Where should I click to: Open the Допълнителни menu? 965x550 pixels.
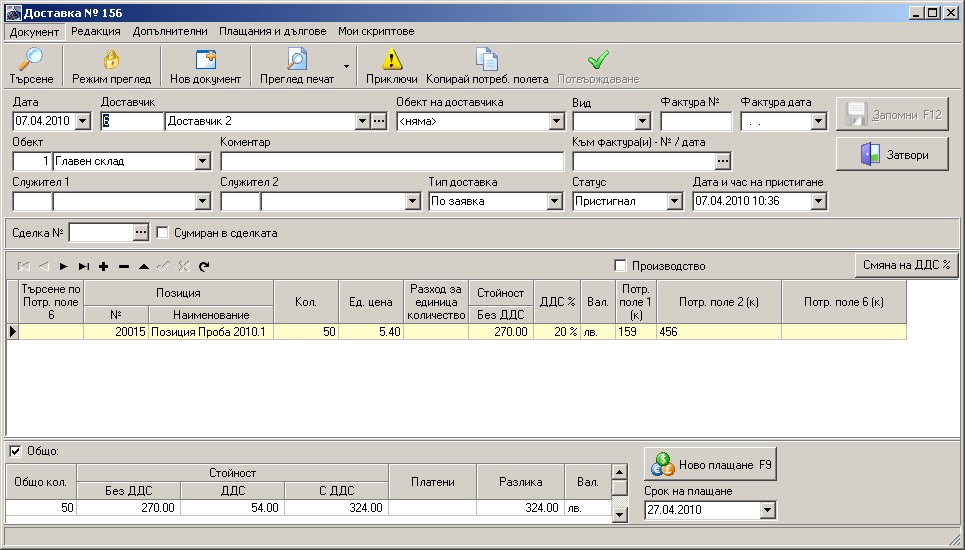(170, 31)
